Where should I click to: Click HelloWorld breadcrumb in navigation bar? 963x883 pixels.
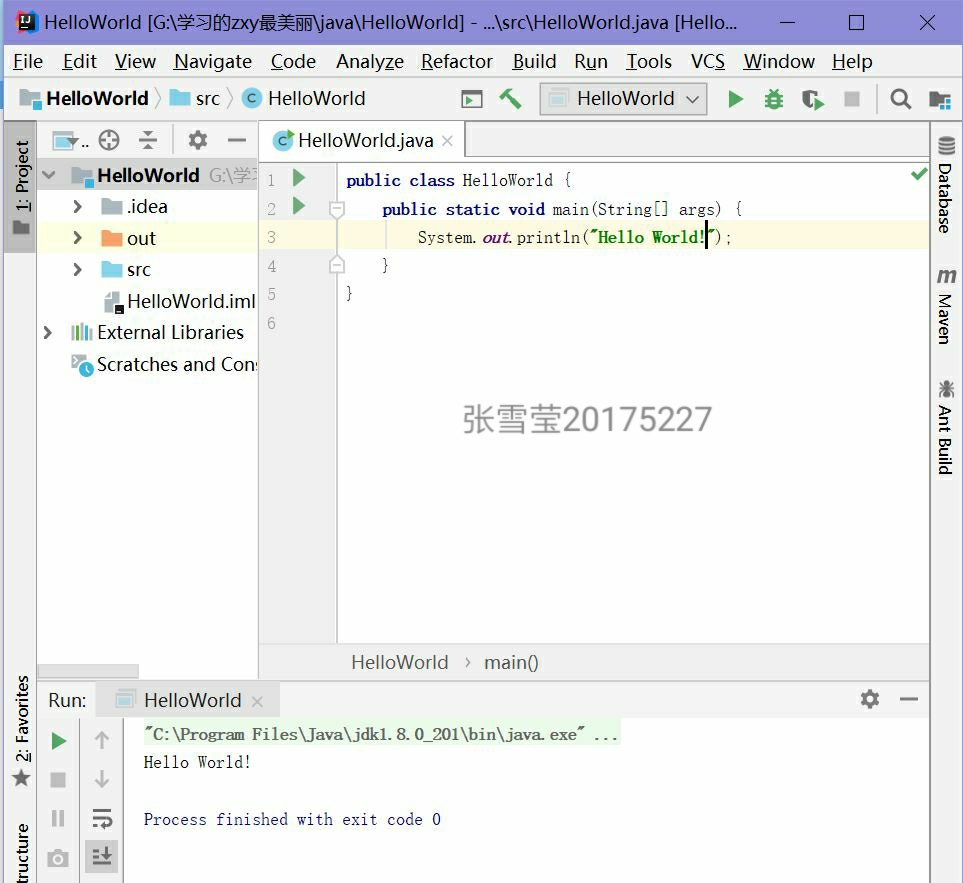(x=84, y=98)
